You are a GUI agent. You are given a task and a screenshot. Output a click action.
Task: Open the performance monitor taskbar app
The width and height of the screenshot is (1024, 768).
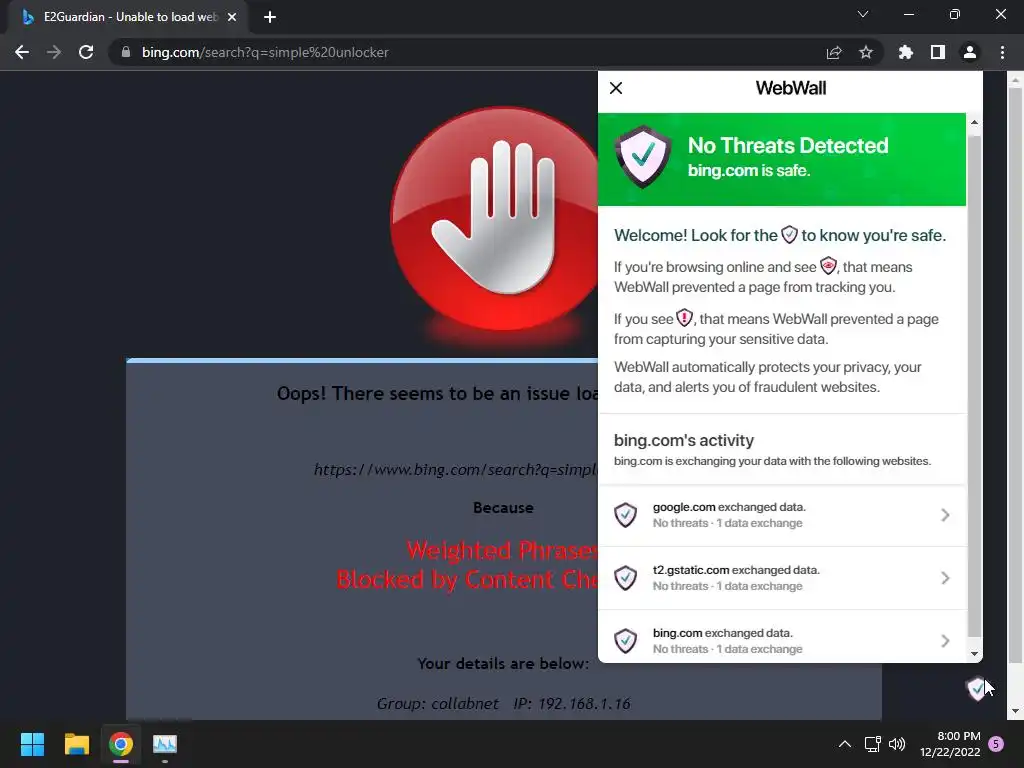point(165,744)
